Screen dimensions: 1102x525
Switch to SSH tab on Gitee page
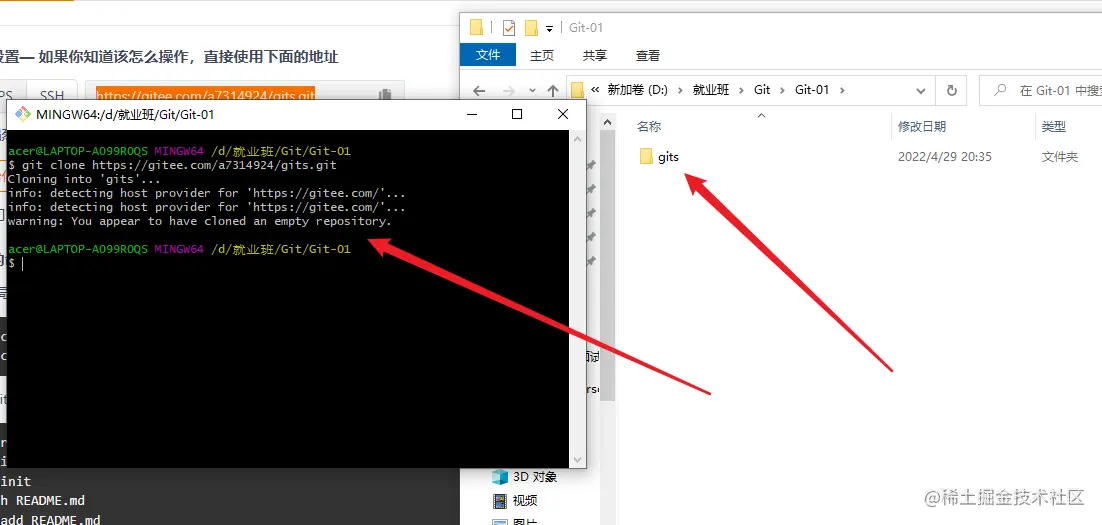51,95
